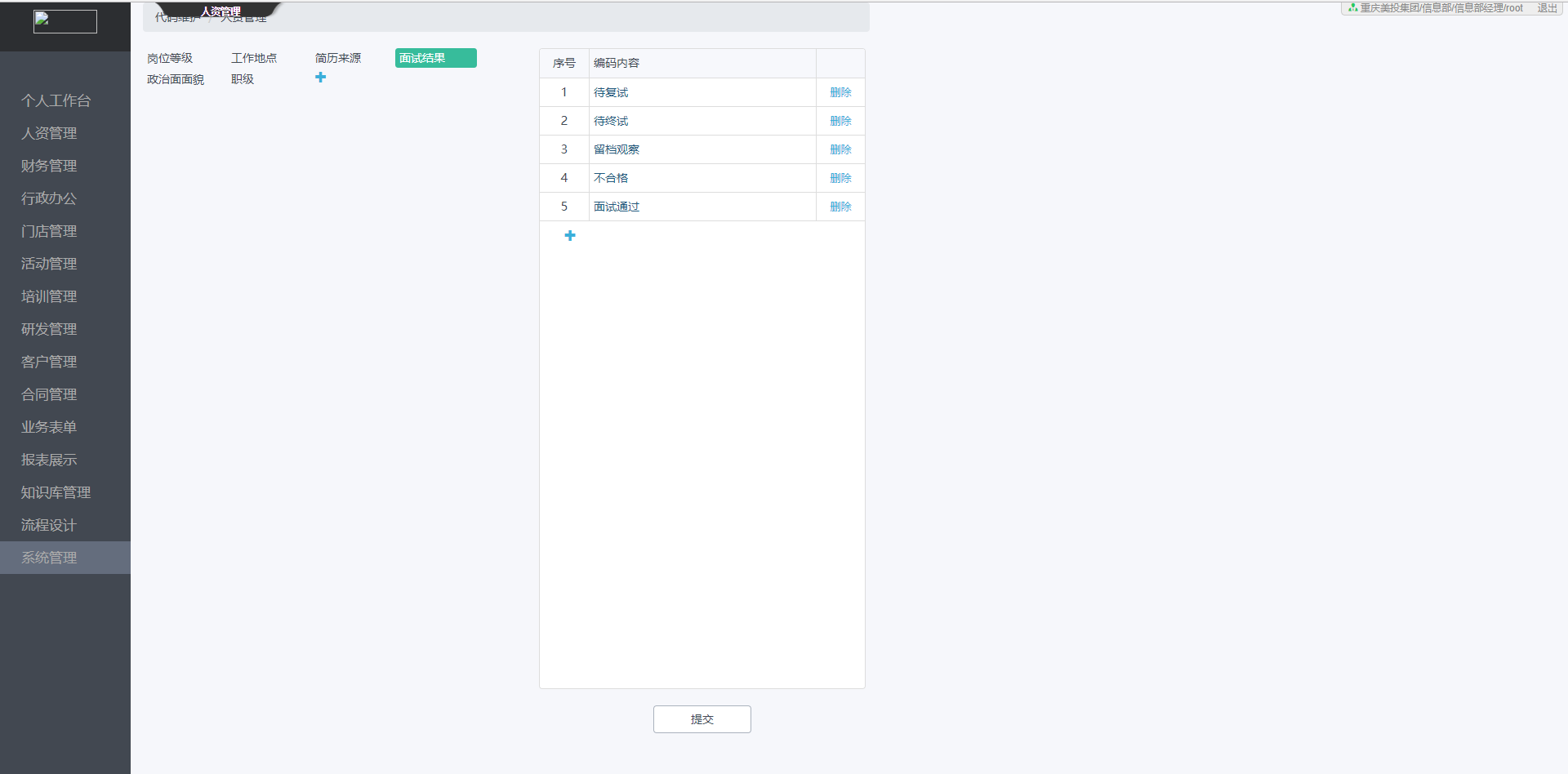Viewport: 1568px width, 774px height.
Task: Click the plus icon to add a code category
Action: (320, 78)
